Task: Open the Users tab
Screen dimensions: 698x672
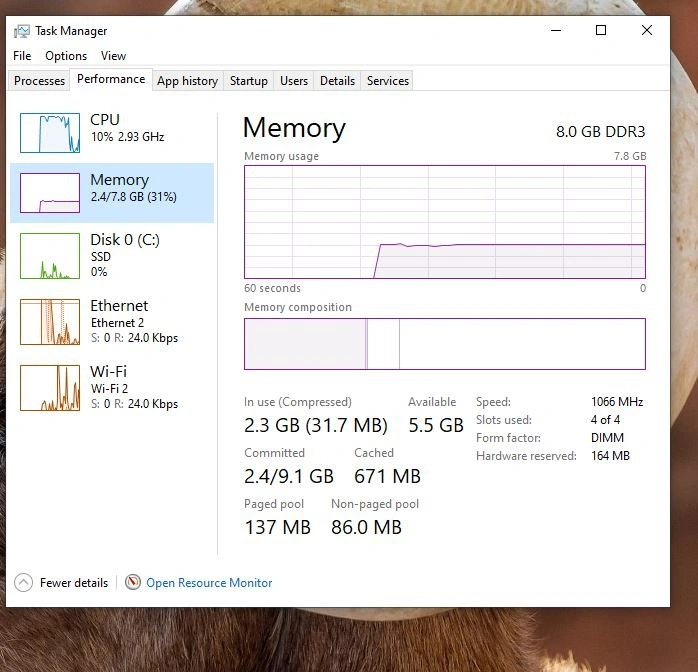Action: 294,81
